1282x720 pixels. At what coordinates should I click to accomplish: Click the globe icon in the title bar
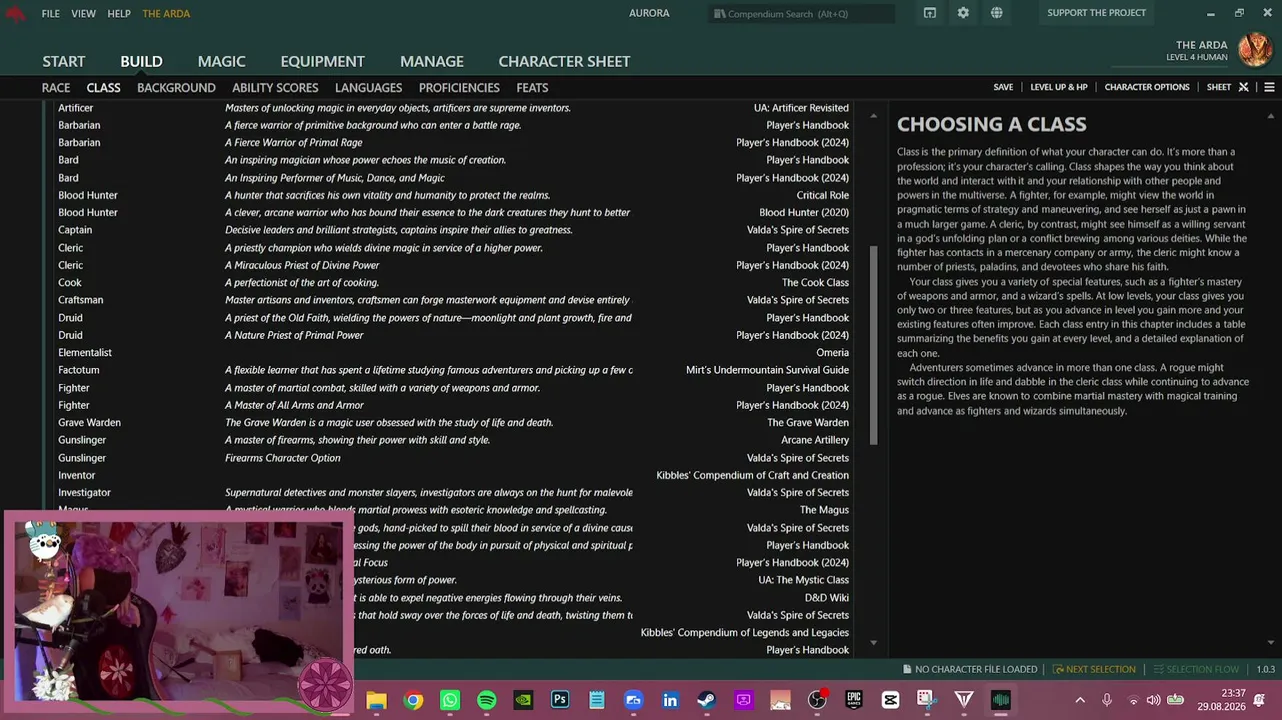(x=997, y=13)
